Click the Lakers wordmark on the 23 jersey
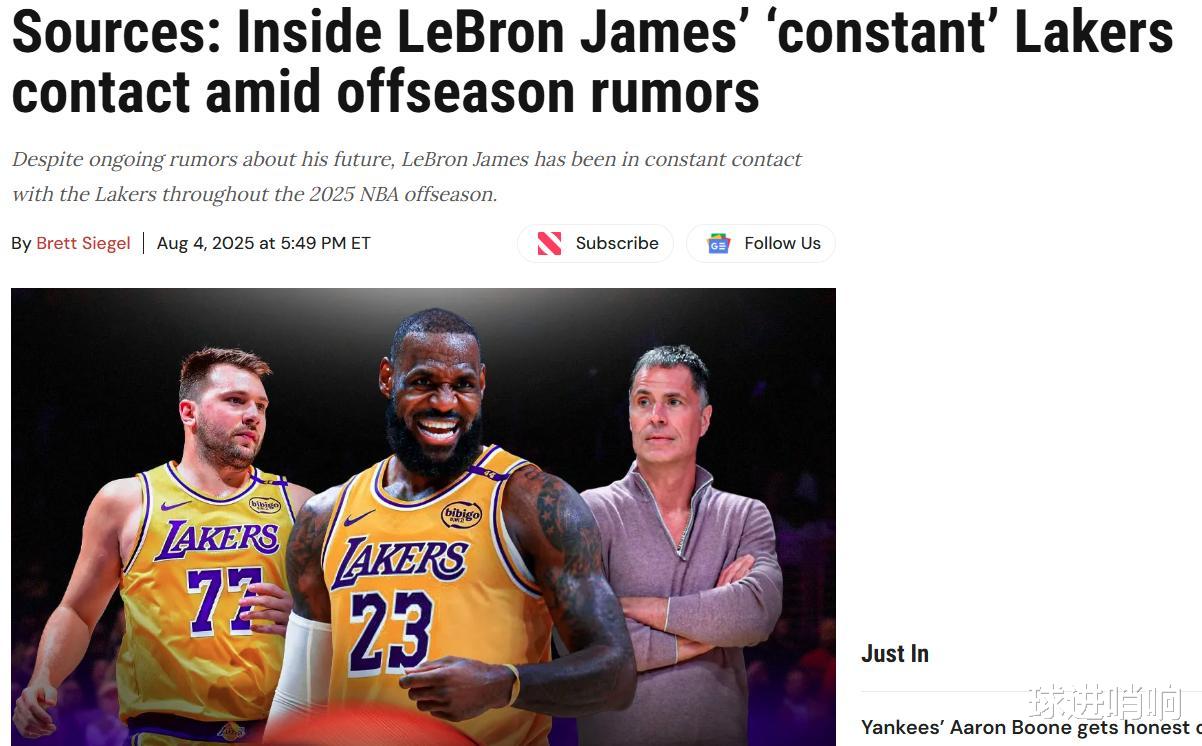Screen dimensions: 1202x746 click(x=399, y=562)
